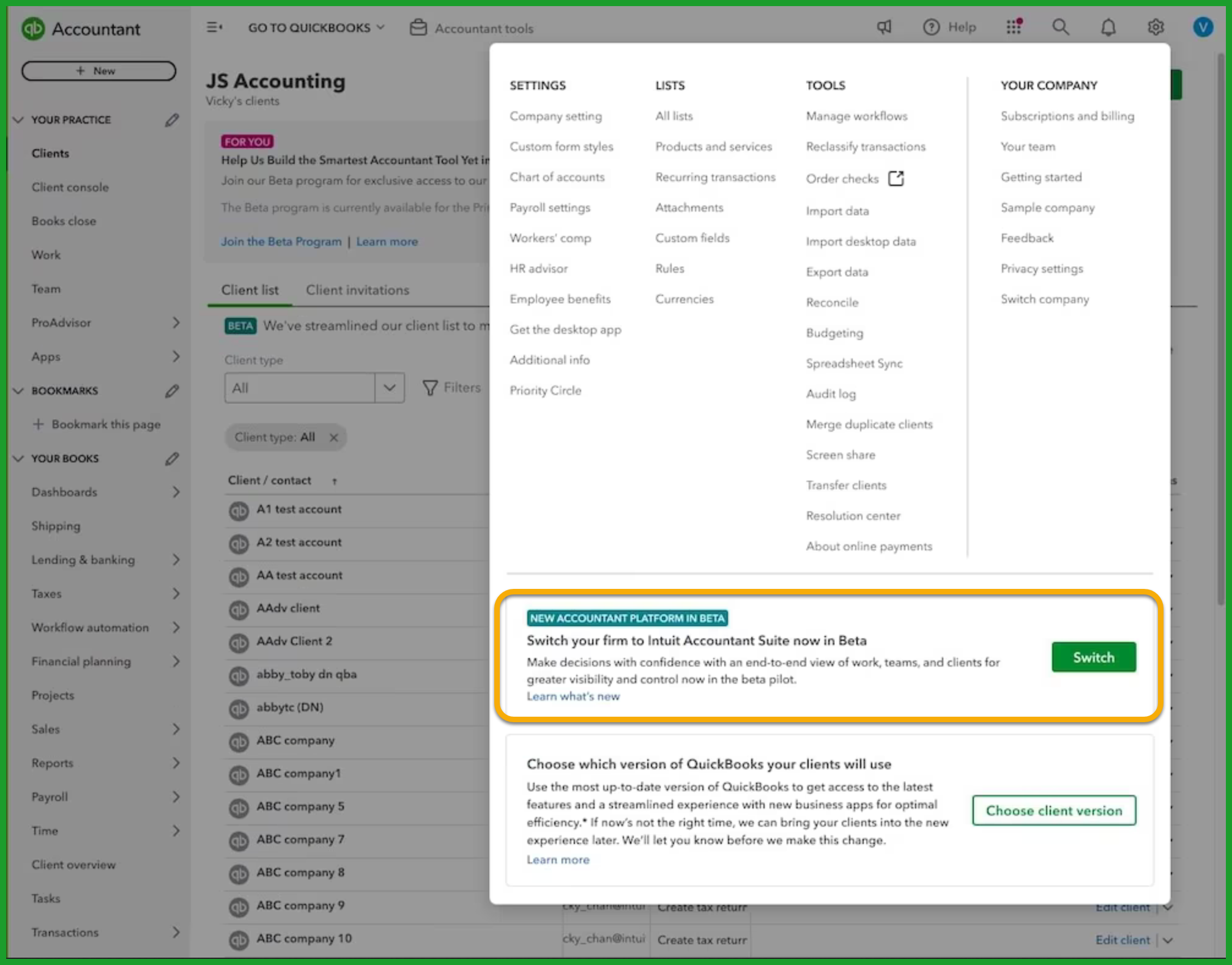The width and height of the screenshot is (1232, 965).
Task: Open Company setting under Settings
Action: pos(555,116)
